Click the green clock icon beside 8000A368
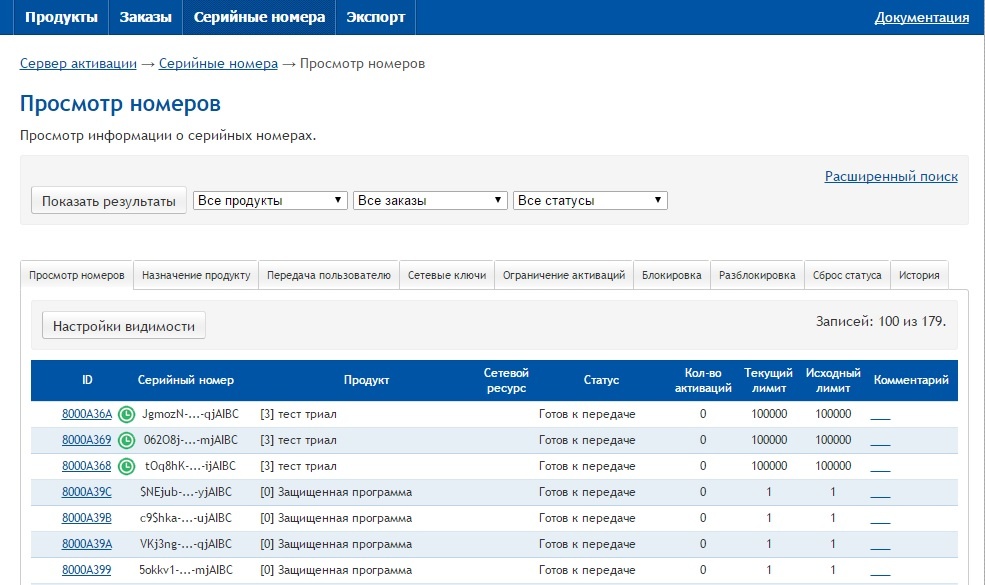The image size is (985, 585). (x=126, y=466)
